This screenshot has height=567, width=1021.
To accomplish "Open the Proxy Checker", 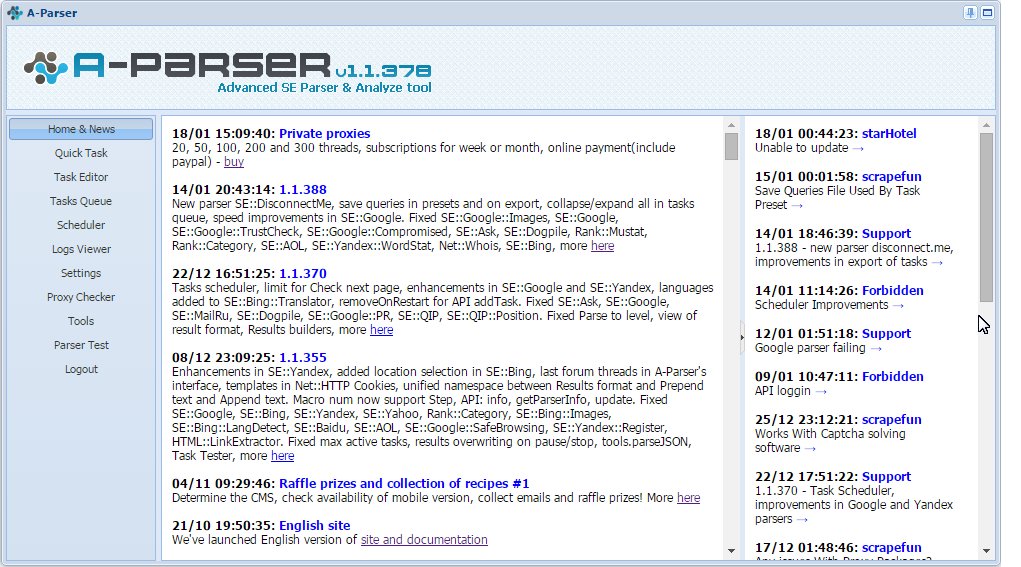I will [81, 297].
